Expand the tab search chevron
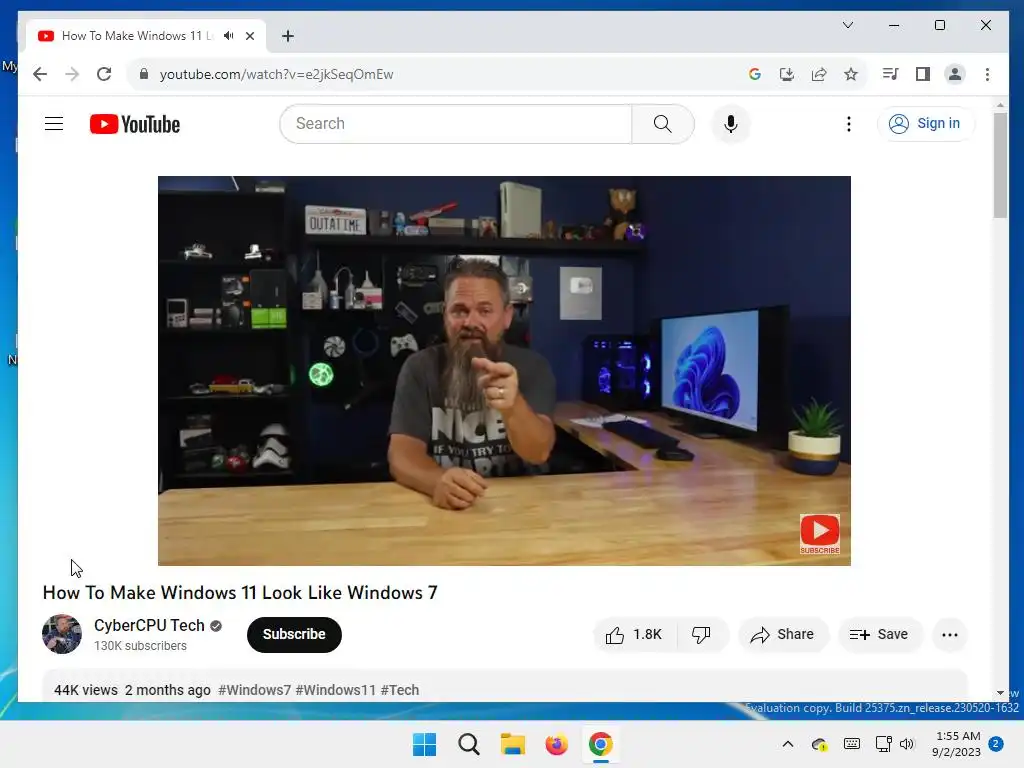1024x768 pixels. tap(848, 25)
